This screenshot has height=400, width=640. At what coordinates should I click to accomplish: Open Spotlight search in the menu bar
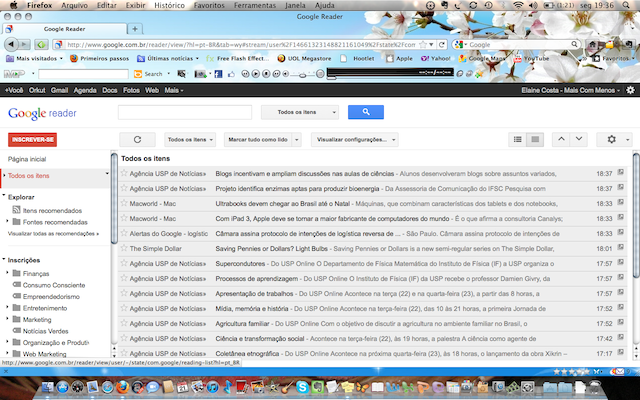(626, 5)
